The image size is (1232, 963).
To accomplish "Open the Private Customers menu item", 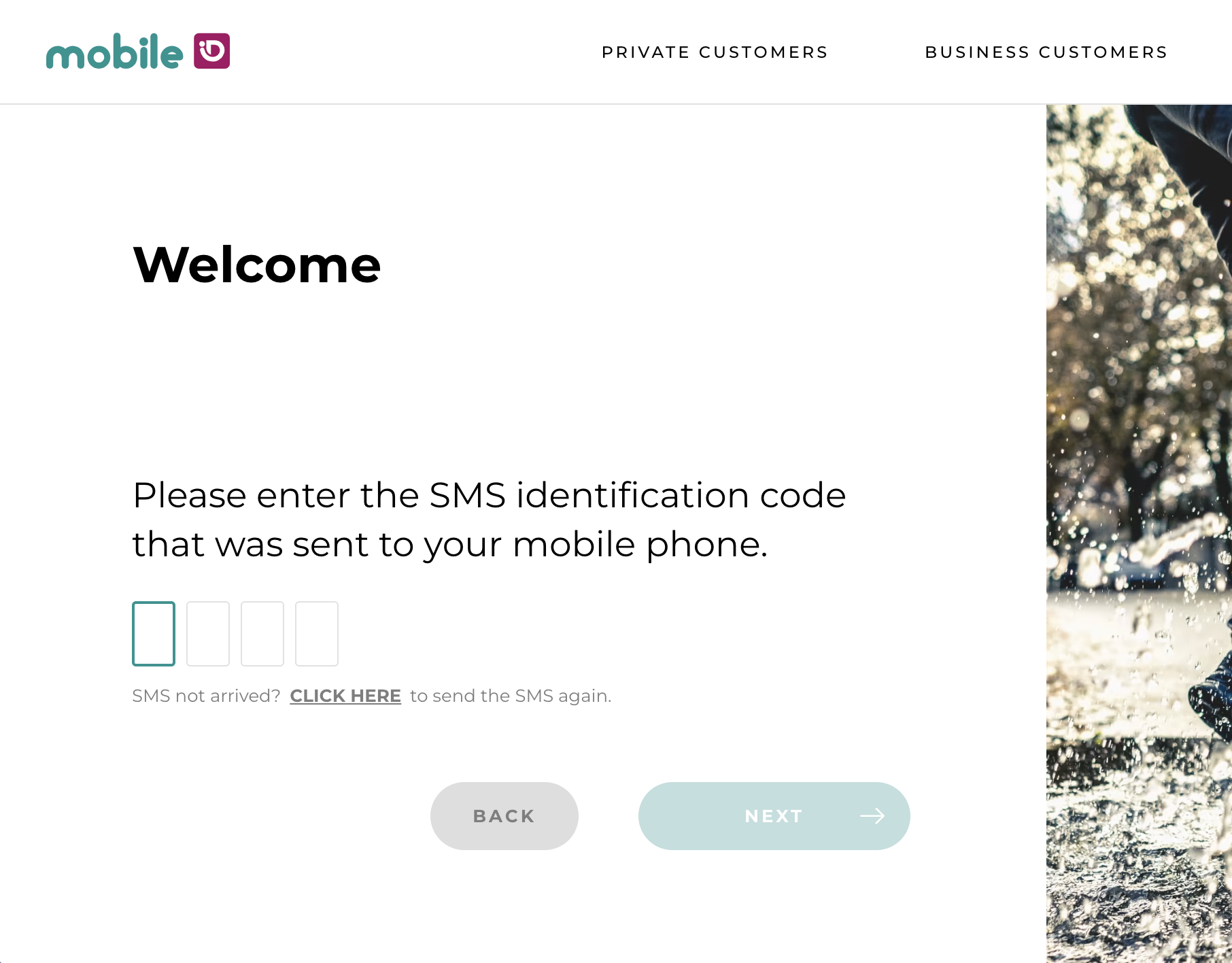I will [715, 52].
